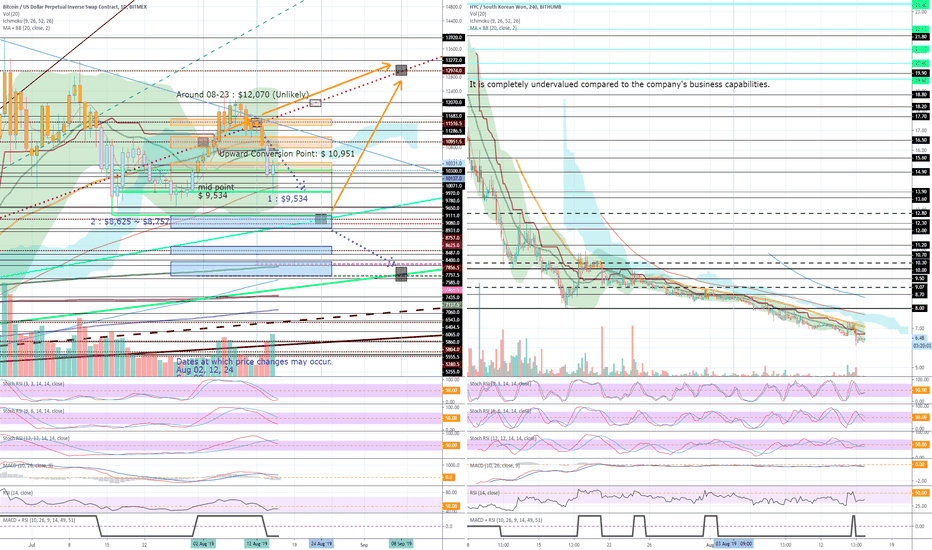The height and width of the screenshot is (550, 932).
Task: Select the 12.80 price label
Action: [x=921, y=213]
